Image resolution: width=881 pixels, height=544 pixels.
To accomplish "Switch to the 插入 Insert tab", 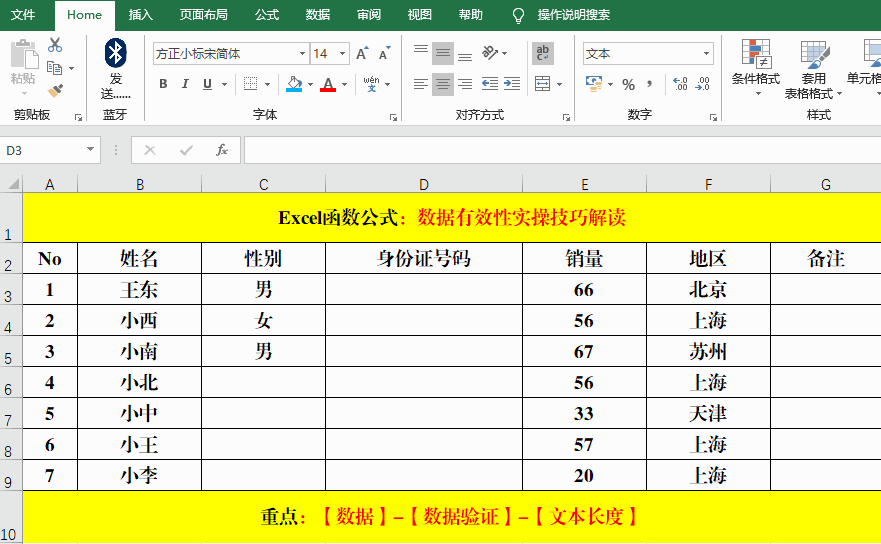I will point(140,15).
